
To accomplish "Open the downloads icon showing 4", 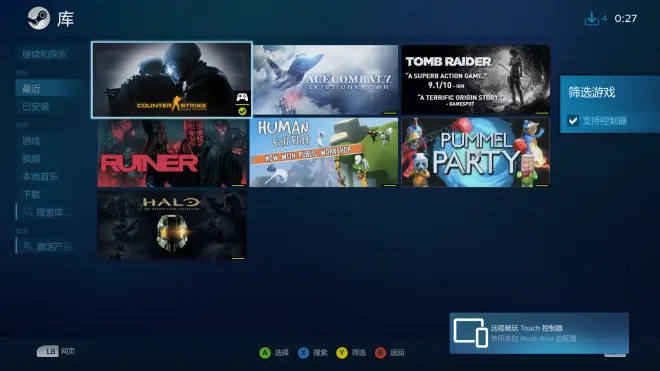I will coord(591,18).
